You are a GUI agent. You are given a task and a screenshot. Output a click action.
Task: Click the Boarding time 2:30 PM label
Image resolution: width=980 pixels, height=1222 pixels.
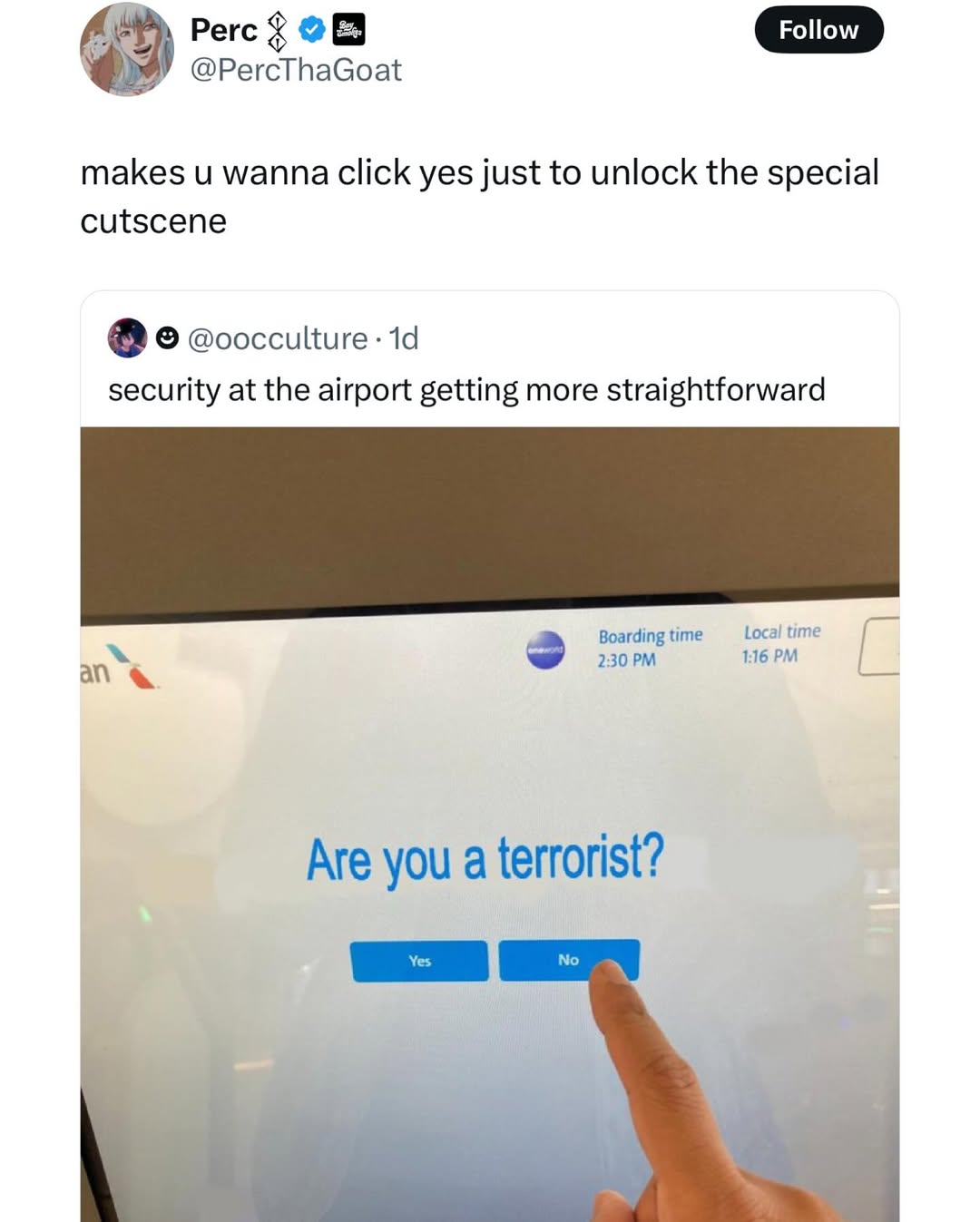[650, 648]
